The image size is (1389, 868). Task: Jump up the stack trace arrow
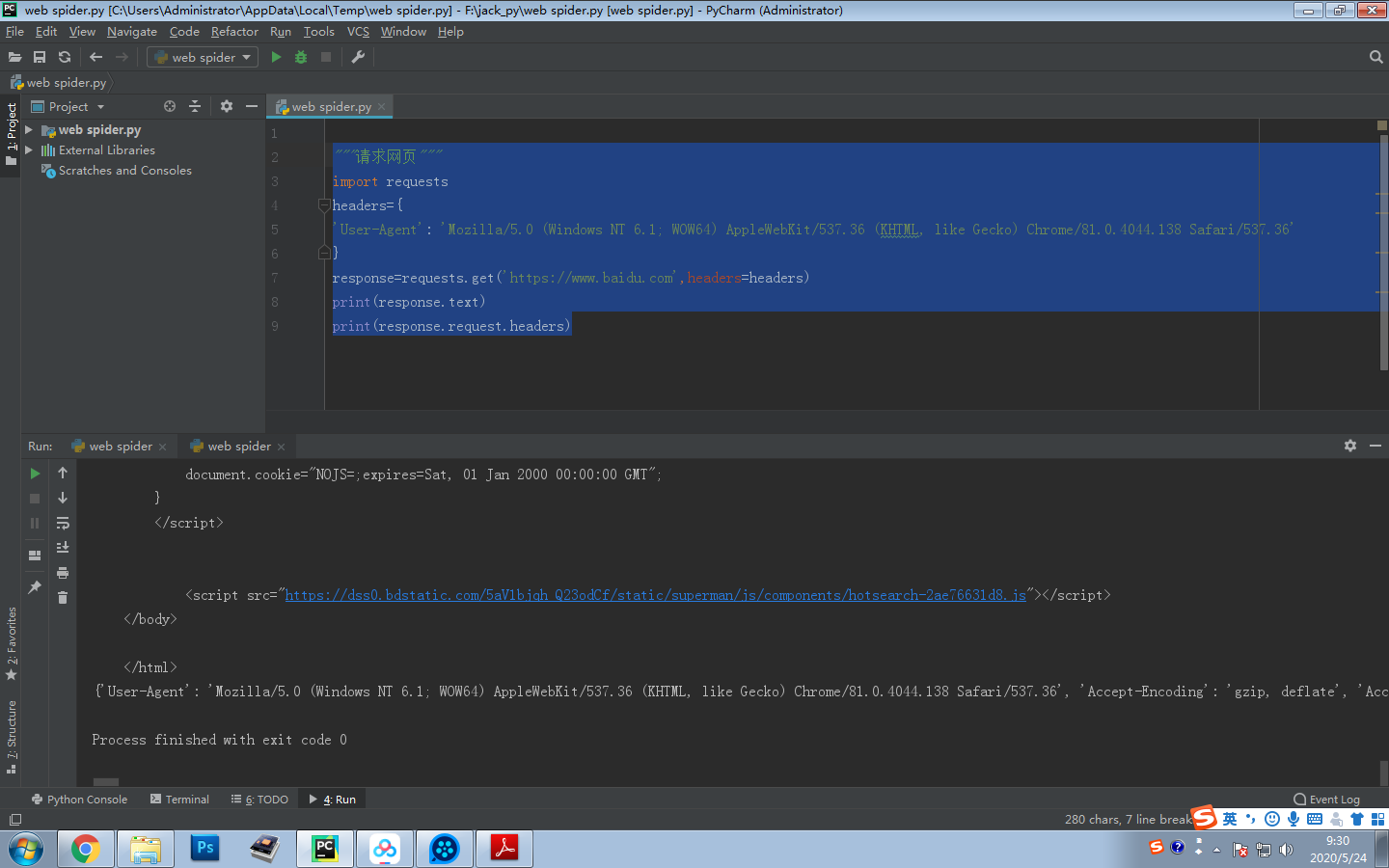63,473
